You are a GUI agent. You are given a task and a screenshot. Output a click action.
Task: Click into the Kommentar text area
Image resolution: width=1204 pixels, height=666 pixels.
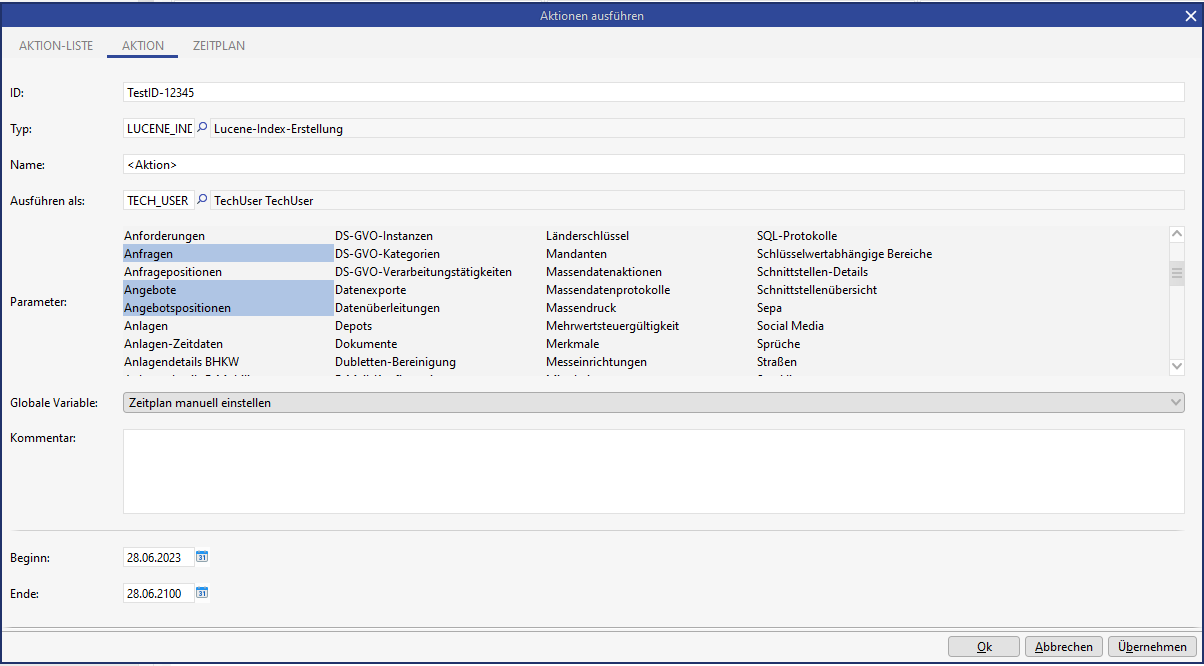pos(653,471)
